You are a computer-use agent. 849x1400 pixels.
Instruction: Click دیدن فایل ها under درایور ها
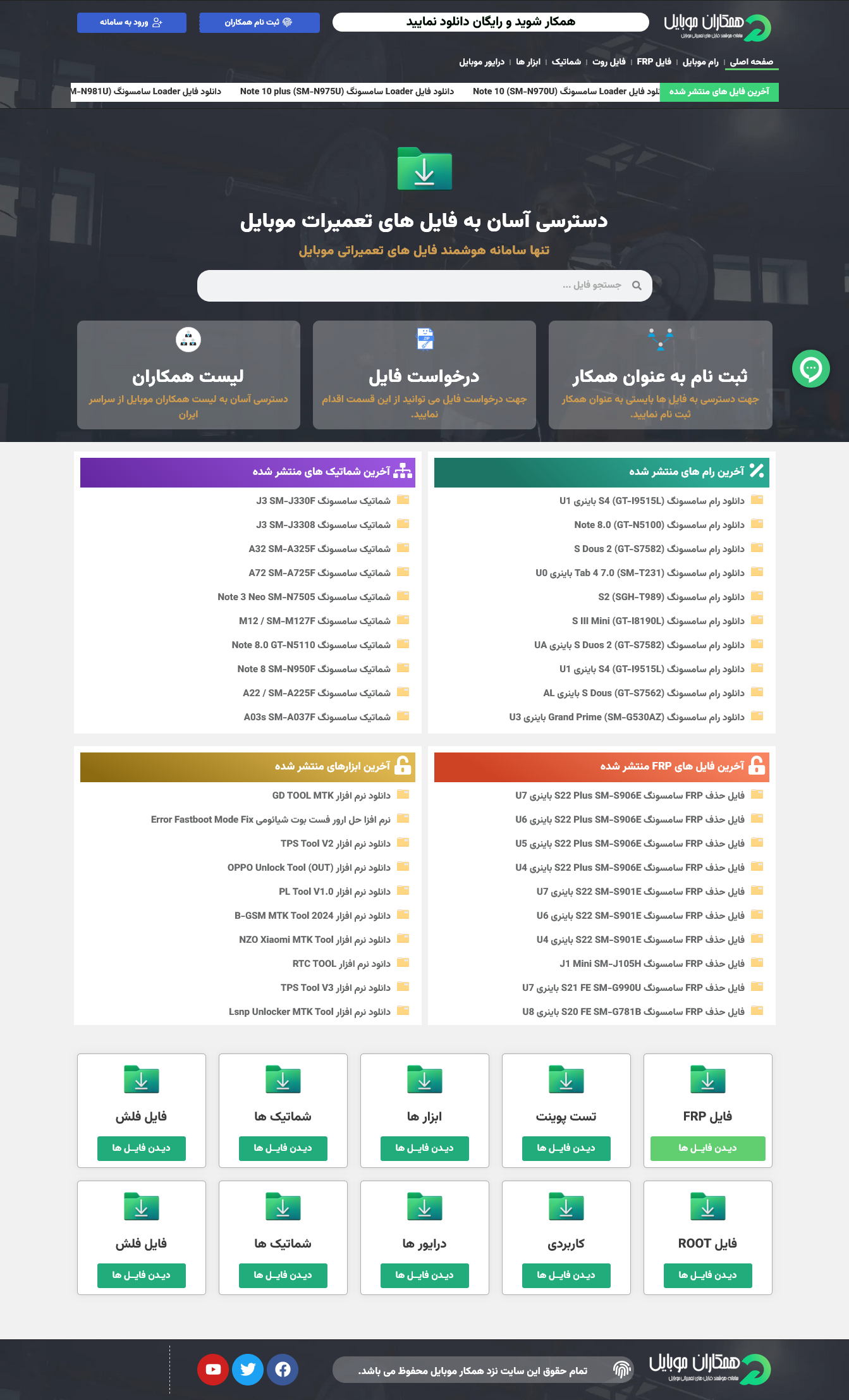tap(425, 1275)
